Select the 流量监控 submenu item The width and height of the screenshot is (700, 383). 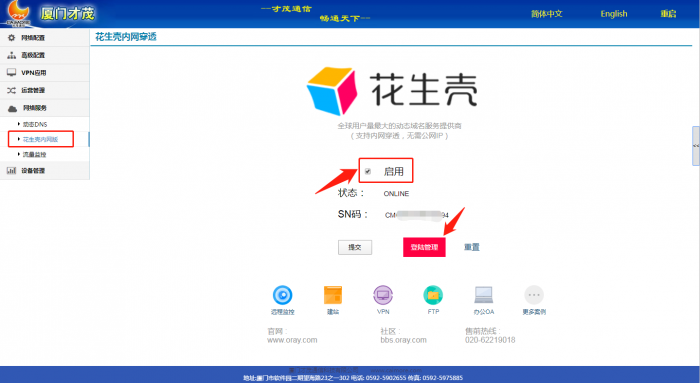tap(34, 154)
